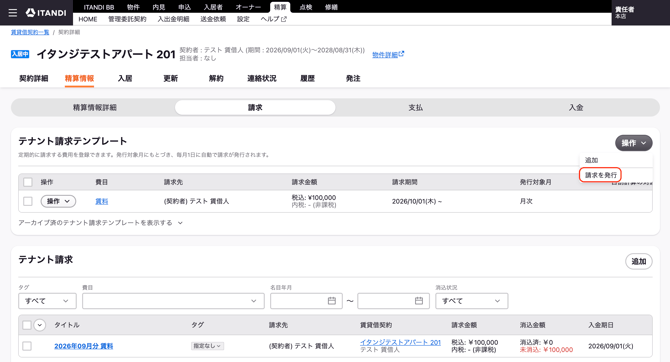
Task: Select 請求を発行 in the 操作 menu
Action: pyautogui.click(x=601, y=175)
